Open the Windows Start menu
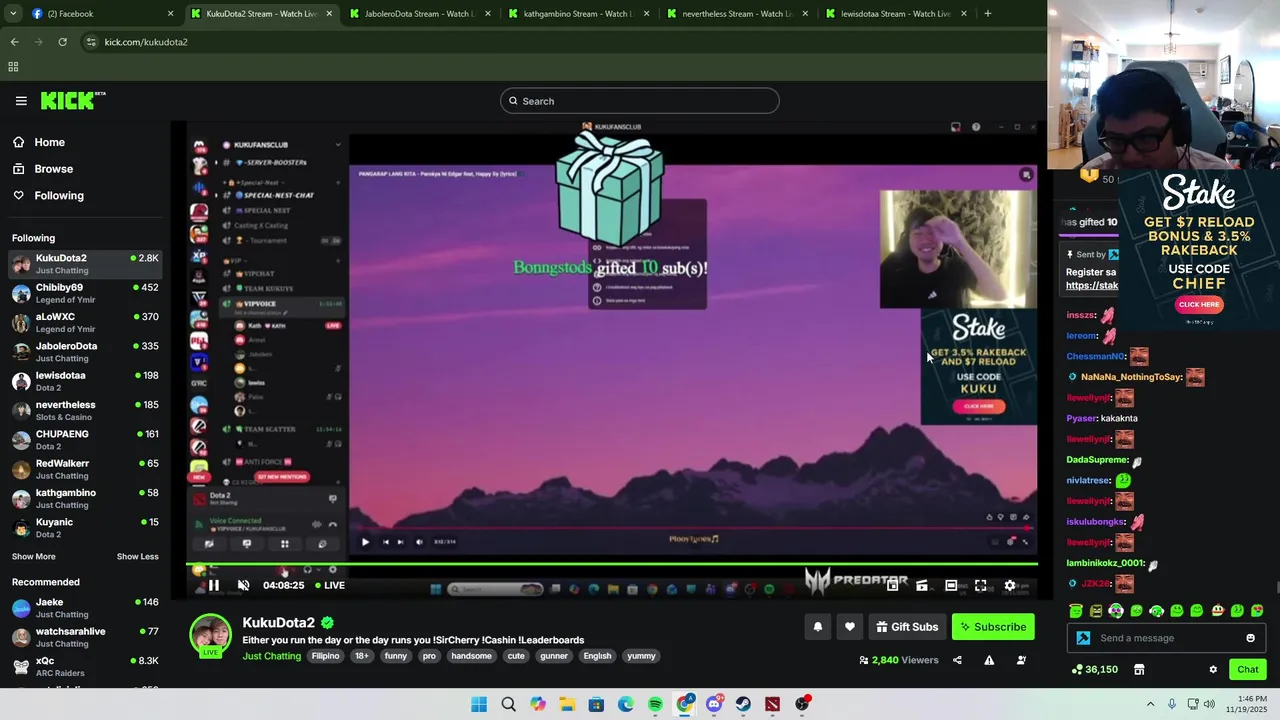1280x720 pixels. 479,704
